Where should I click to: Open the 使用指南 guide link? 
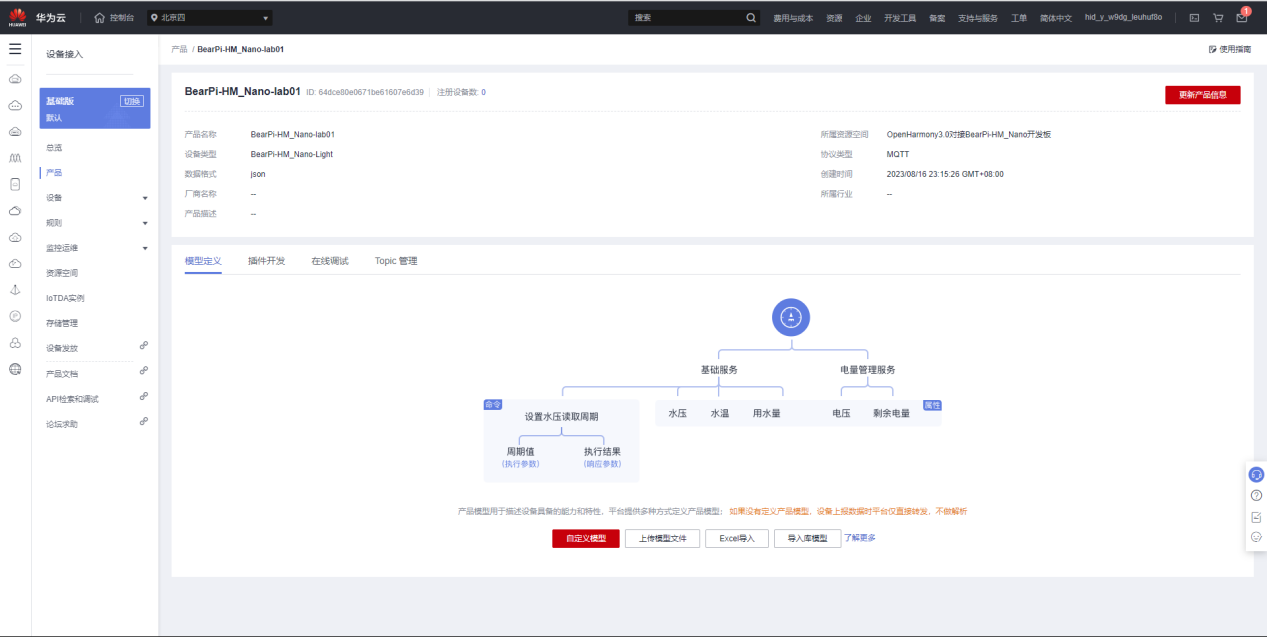click(x=1230, y=49)
